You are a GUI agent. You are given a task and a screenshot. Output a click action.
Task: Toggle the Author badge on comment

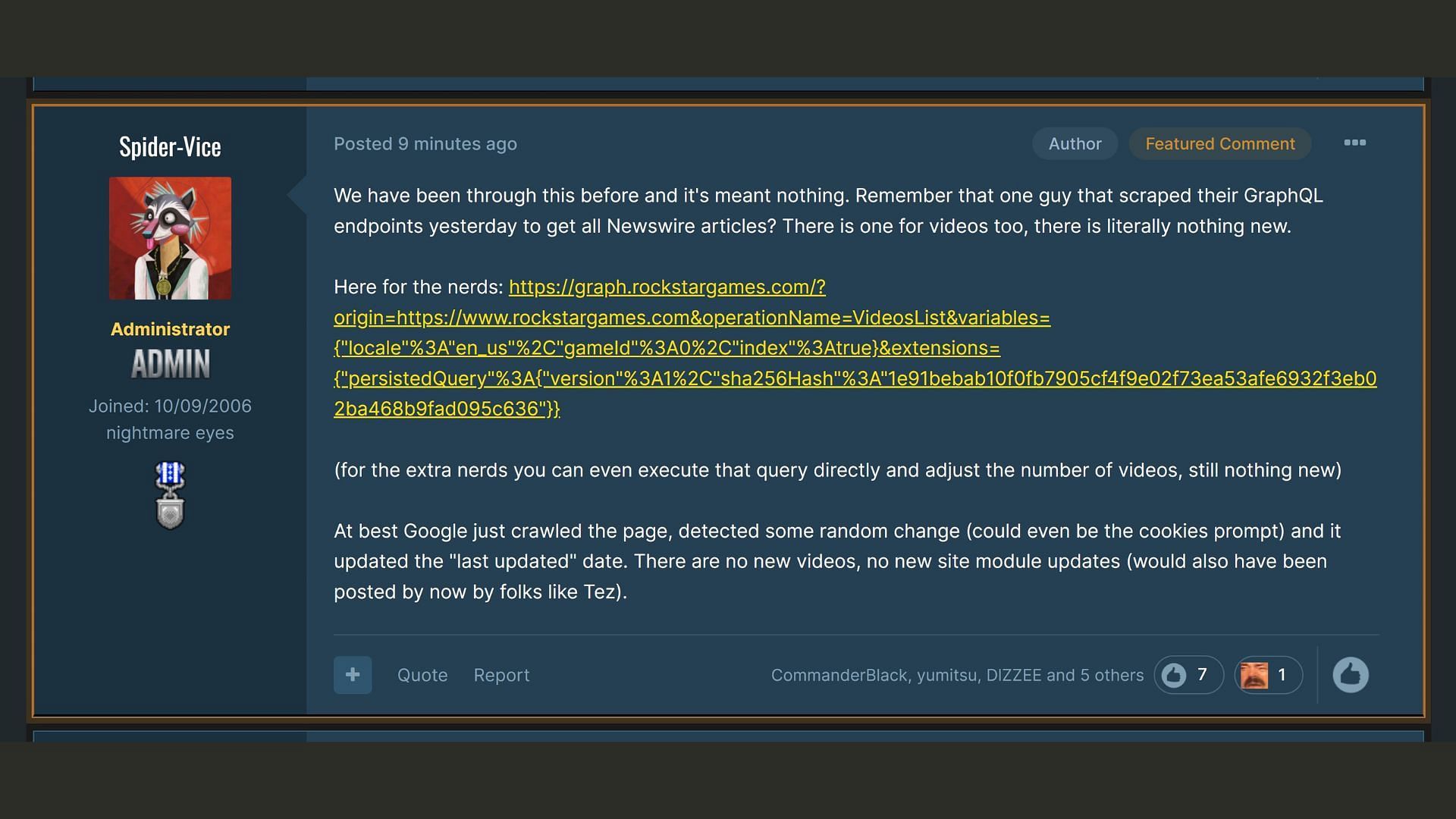click(1075, 142)
